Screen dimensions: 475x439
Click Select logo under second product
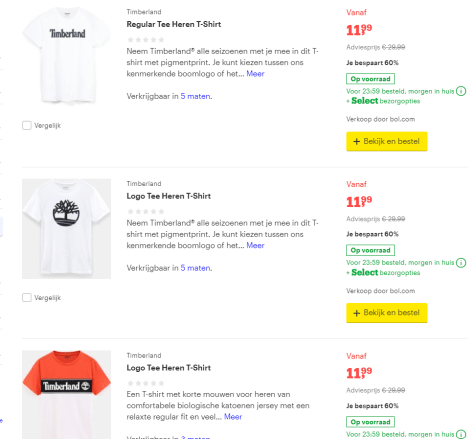[365, 272]
